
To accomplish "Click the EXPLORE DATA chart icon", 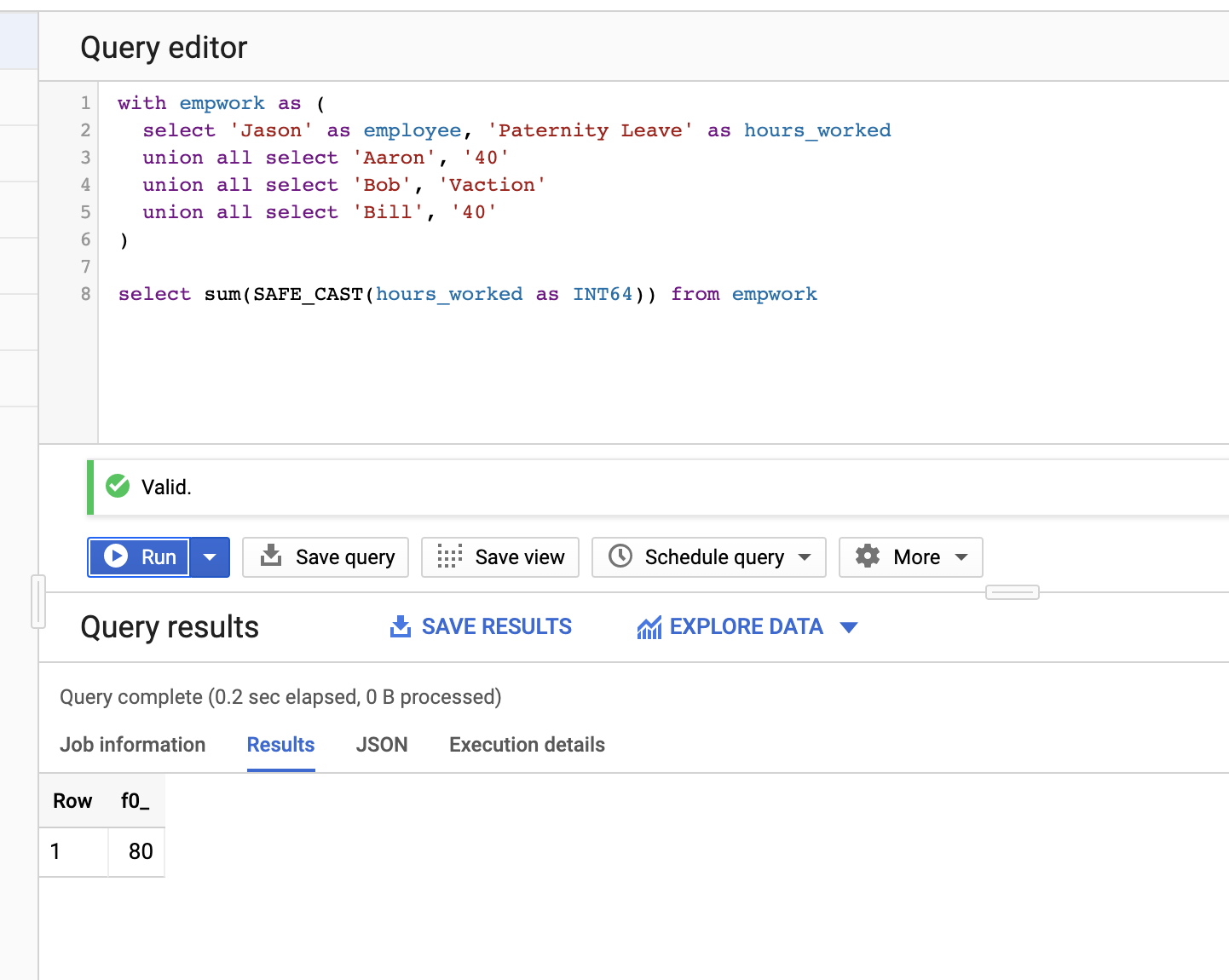I will (649, 626).
